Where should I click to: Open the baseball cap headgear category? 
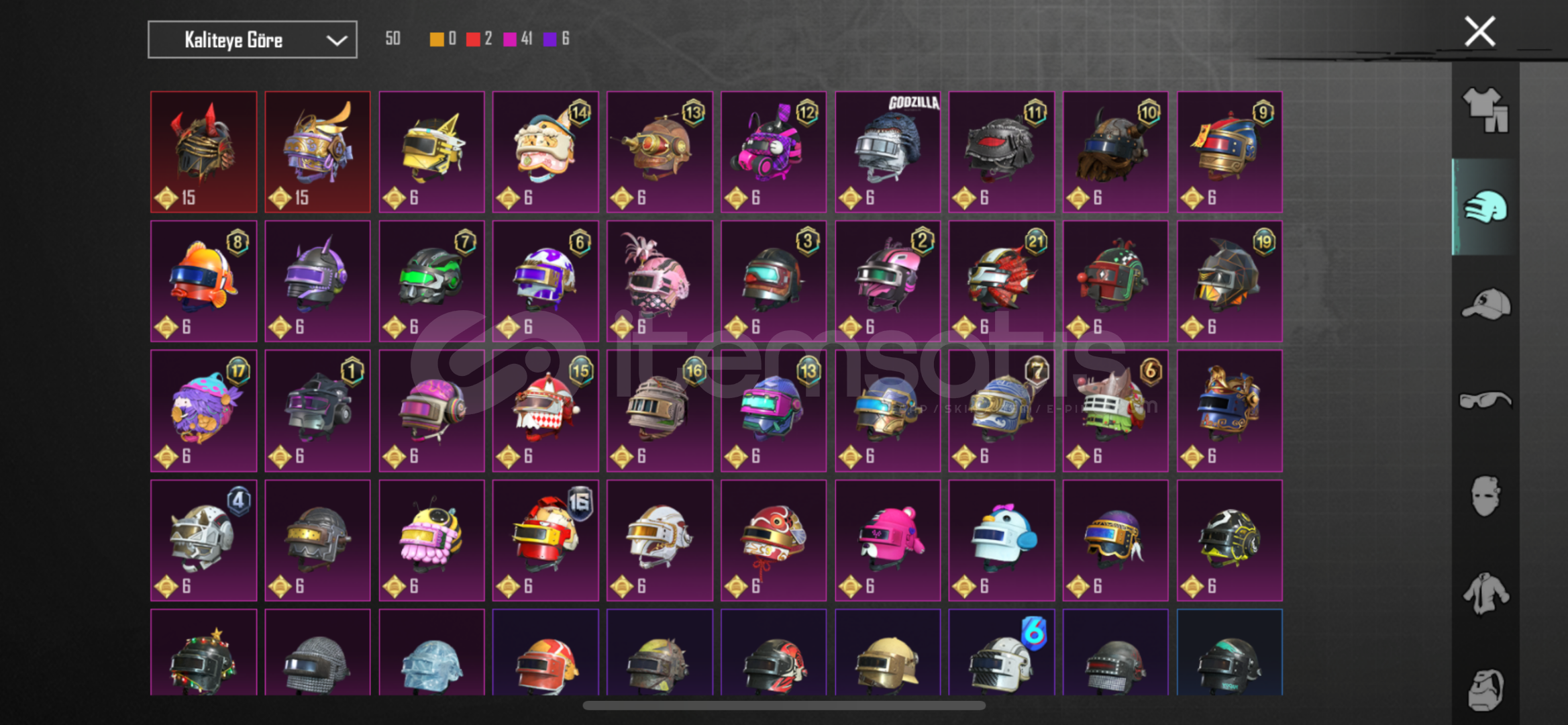coord(1485,304)
